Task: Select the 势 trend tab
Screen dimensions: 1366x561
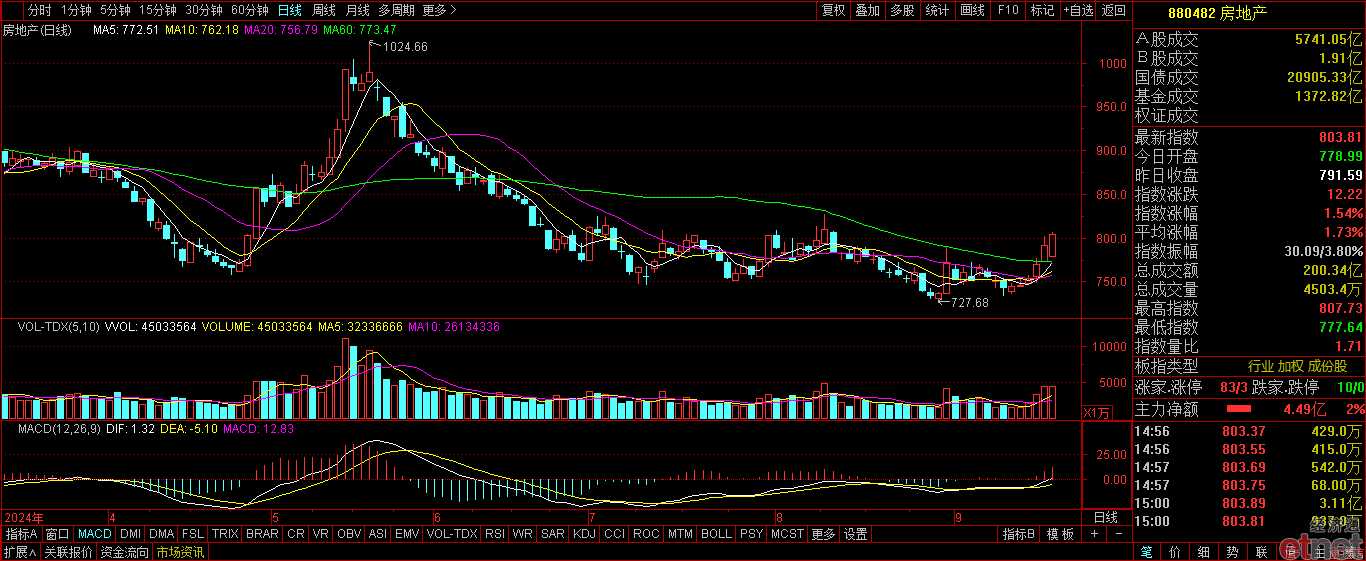Action: pos(1233,552)
